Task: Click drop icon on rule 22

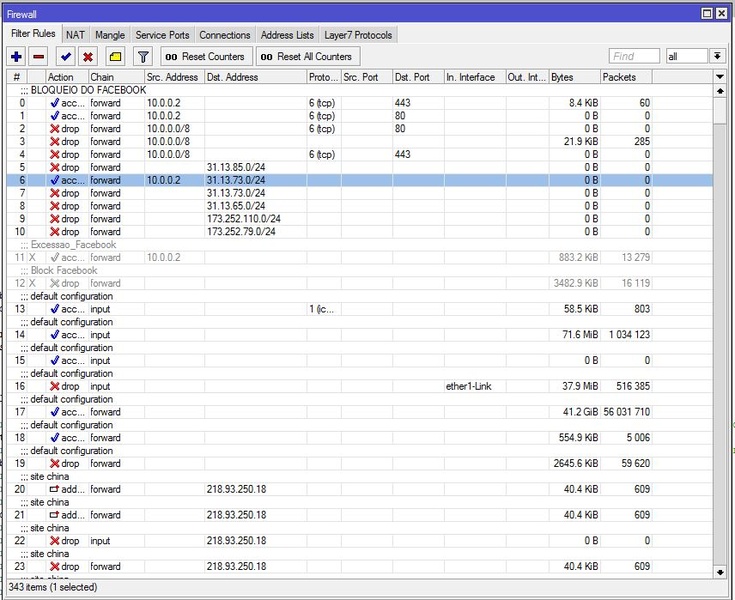Action: (55, 540)
